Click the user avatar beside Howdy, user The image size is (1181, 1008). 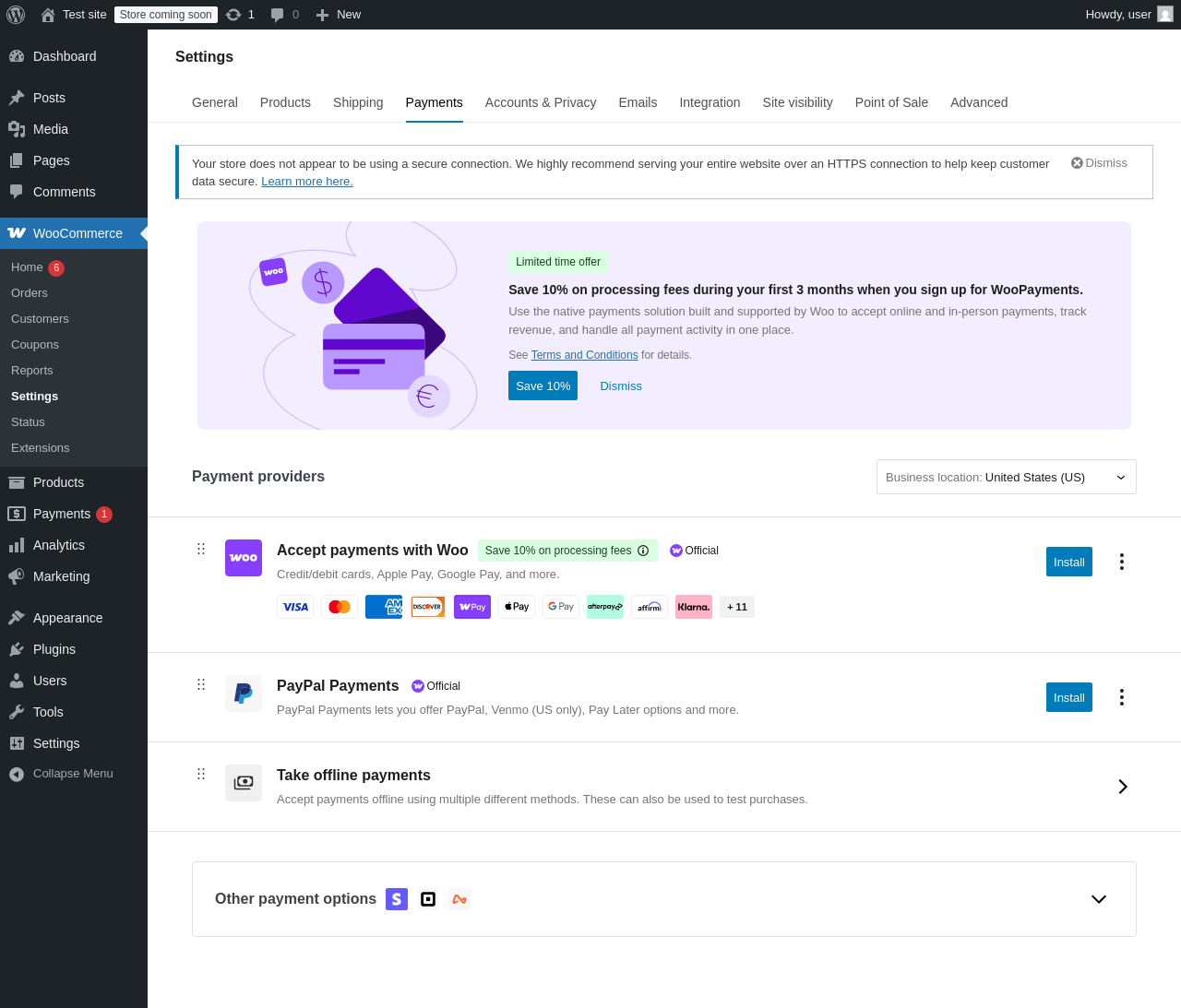point(1165,14)
